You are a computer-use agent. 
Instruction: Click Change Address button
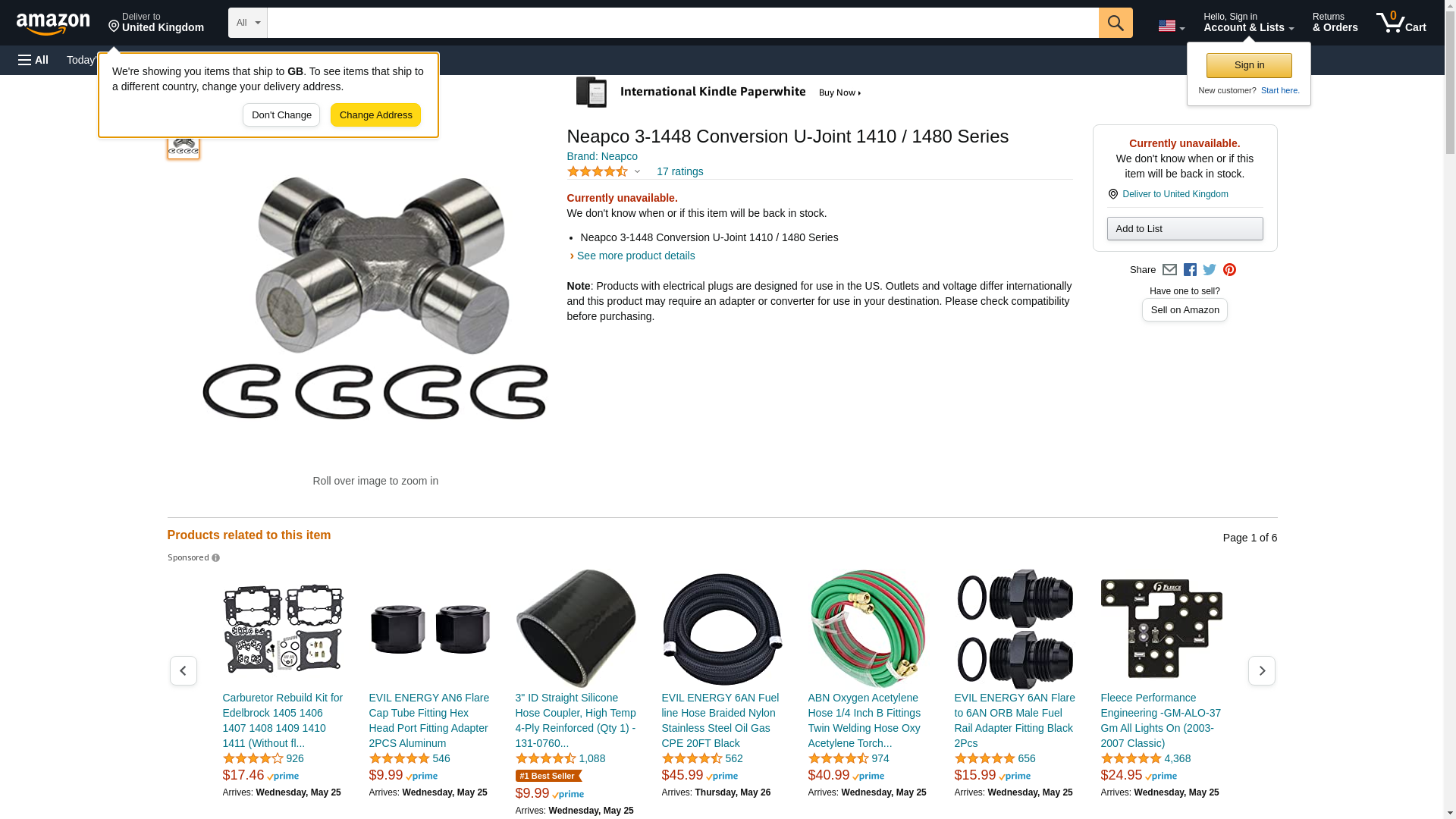[x=375, y=115]
